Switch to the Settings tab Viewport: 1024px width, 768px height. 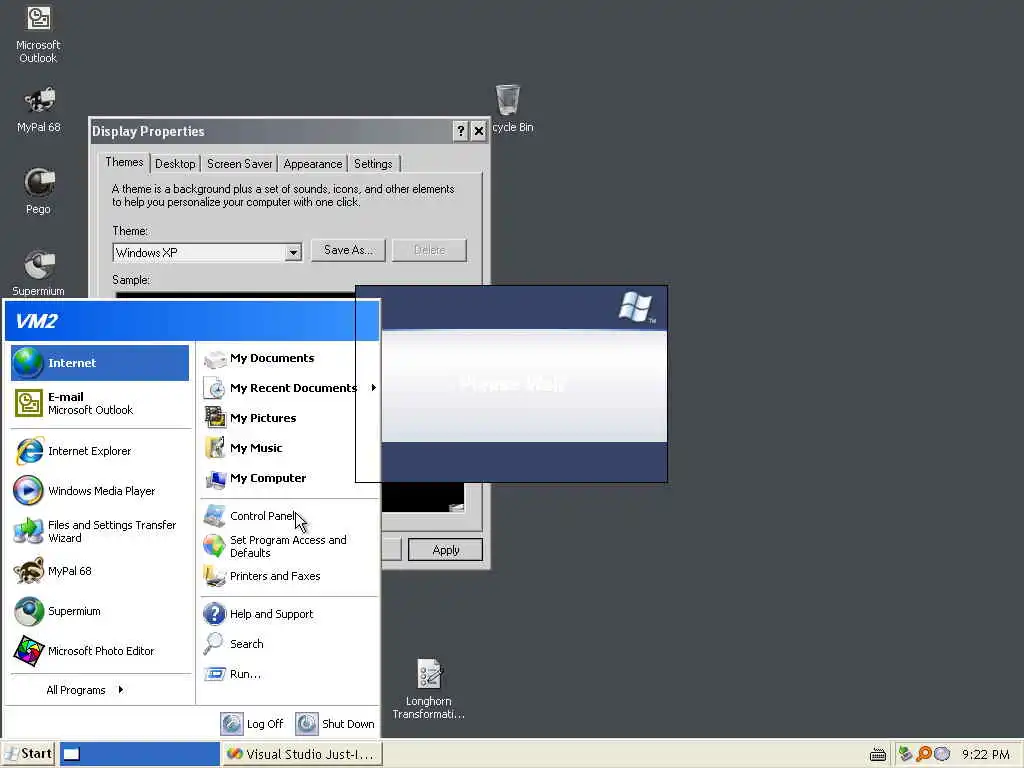pyautogui.click(x=373, y=164)
